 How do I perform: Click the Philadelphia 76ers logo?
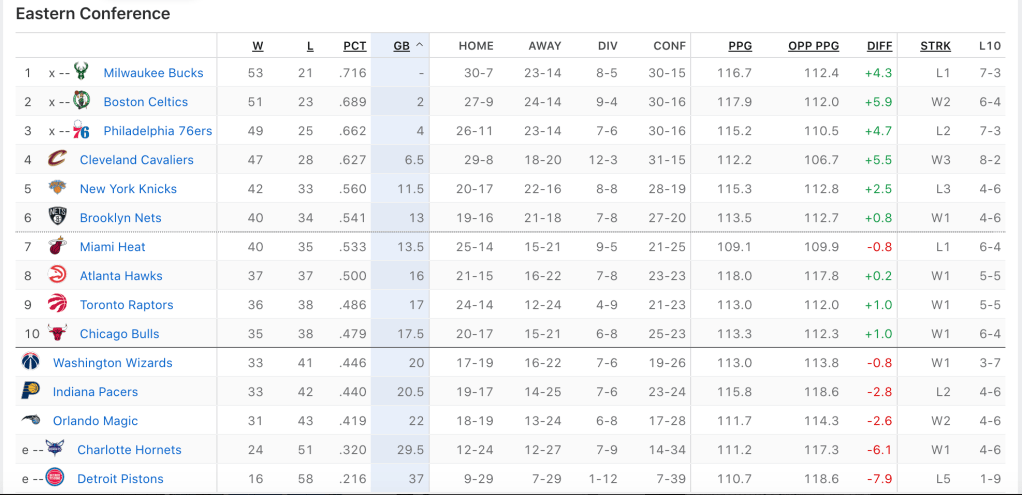pos(81,130)
